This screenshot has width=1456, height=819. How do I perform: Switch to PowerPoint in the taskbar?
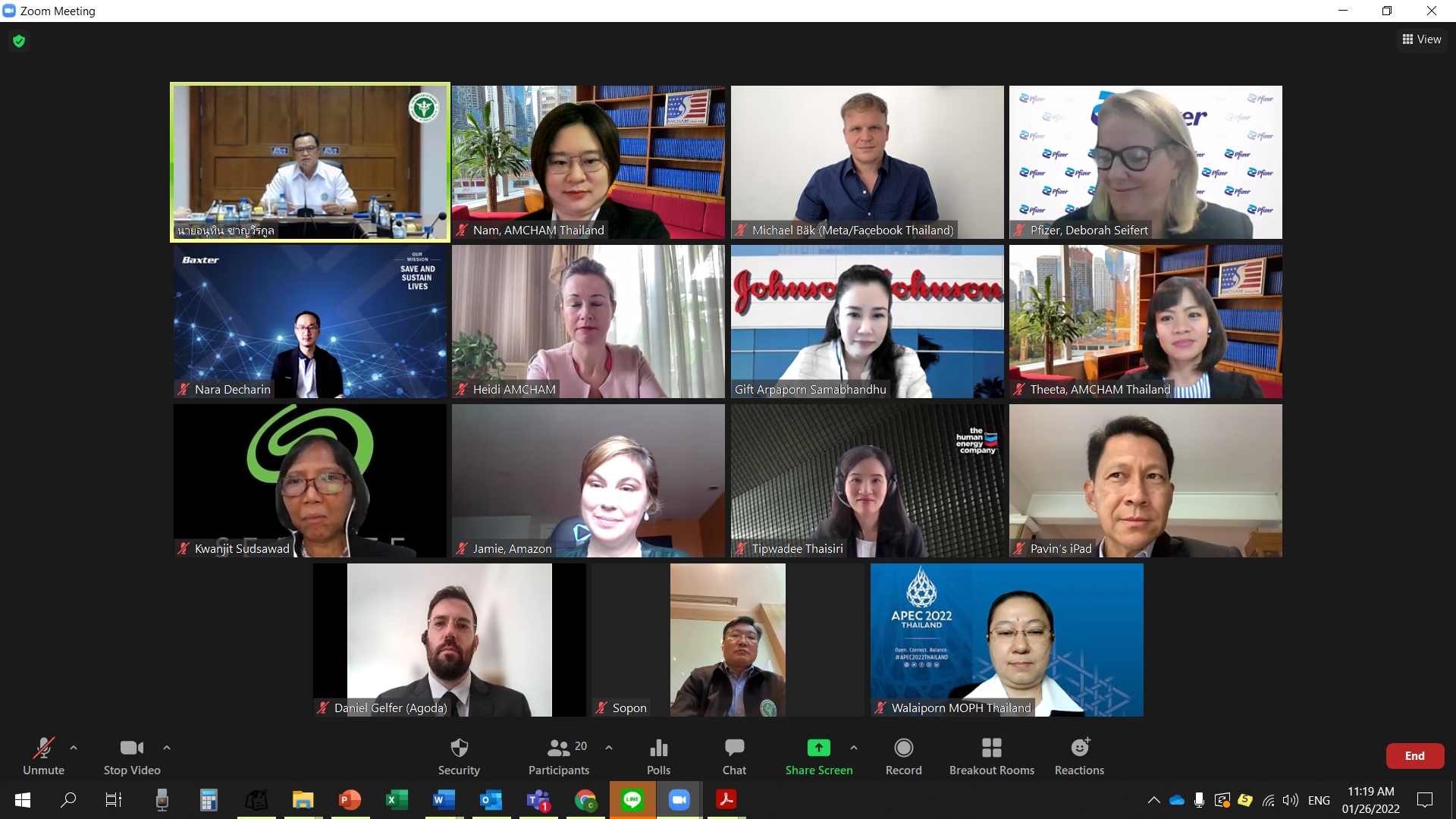pos(350,800)
